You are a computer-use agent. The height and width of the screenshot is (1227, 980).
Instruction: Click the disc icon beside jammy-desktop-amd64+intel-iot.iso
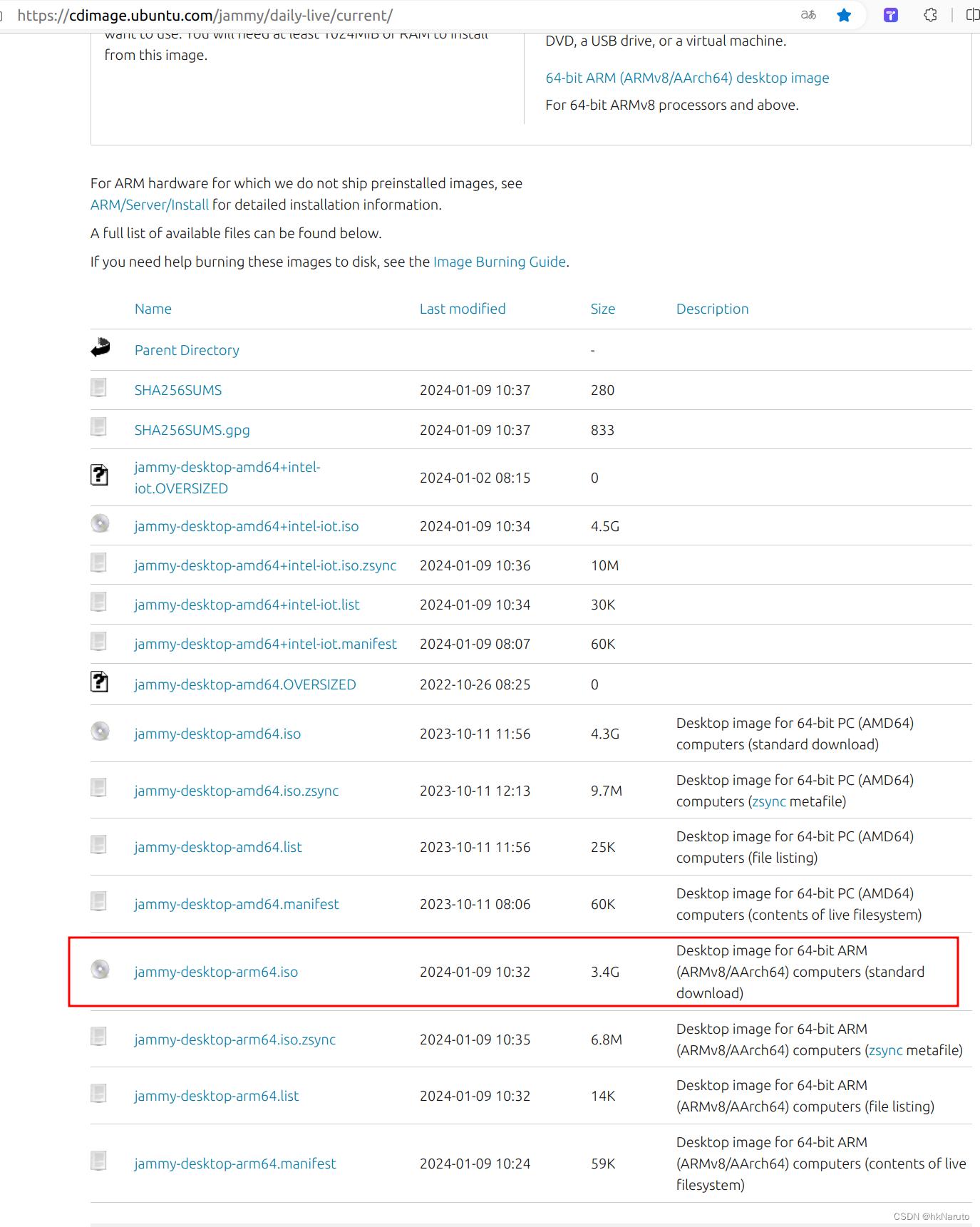[100, 523]
